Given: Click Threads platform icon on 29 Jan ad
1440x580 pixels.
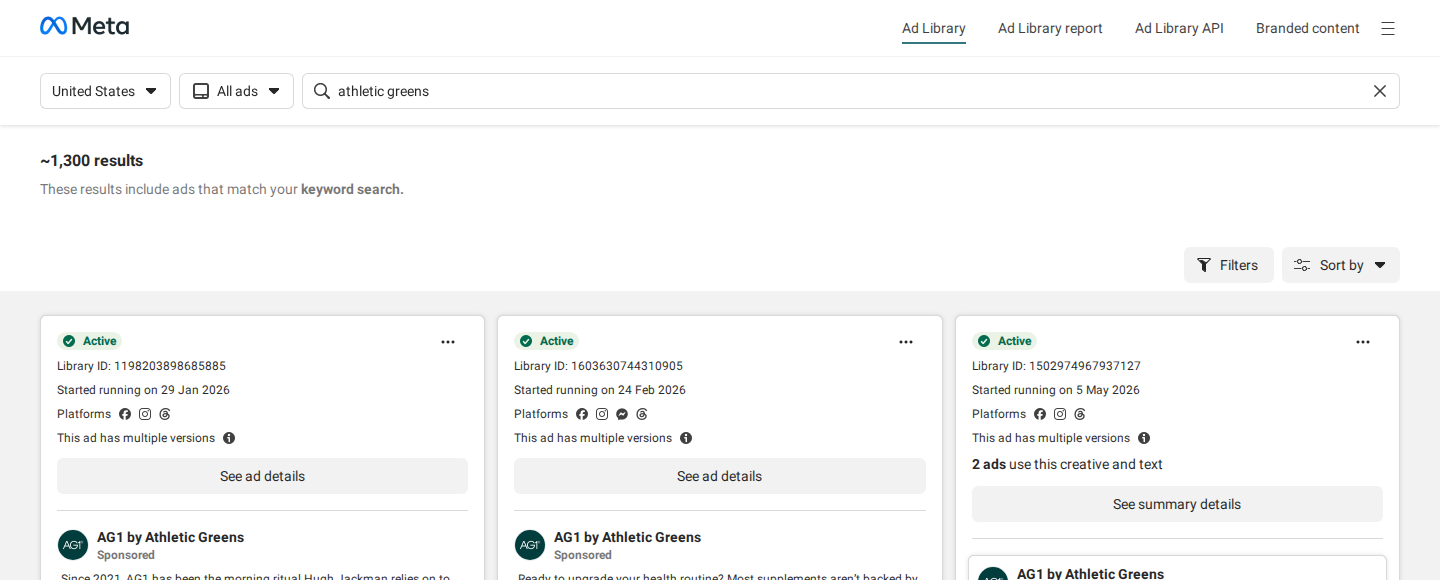Looking at the screenshot, I should point(165,414).
